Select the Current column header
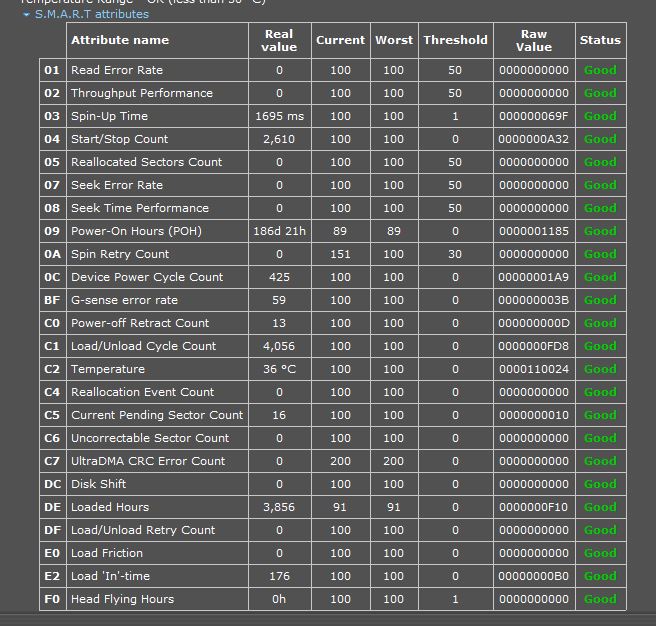This screenshot has width=656, height=626. pos(340,40)
